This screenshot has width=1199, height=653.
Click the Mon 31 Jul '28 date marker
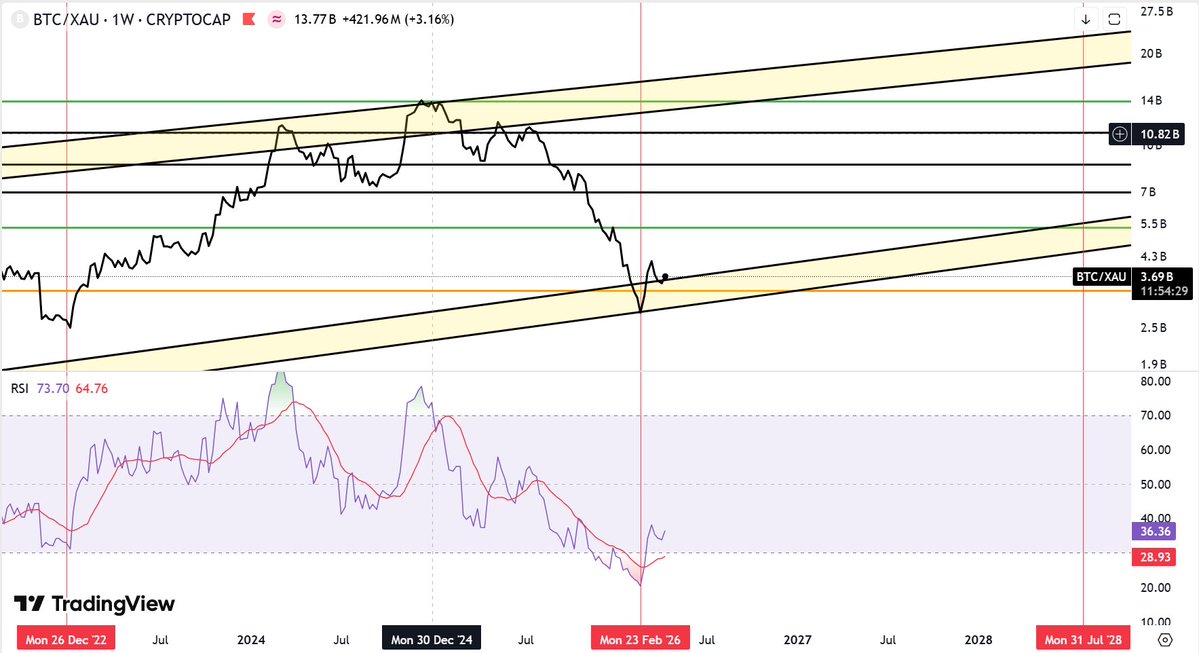pos(1084,639)
